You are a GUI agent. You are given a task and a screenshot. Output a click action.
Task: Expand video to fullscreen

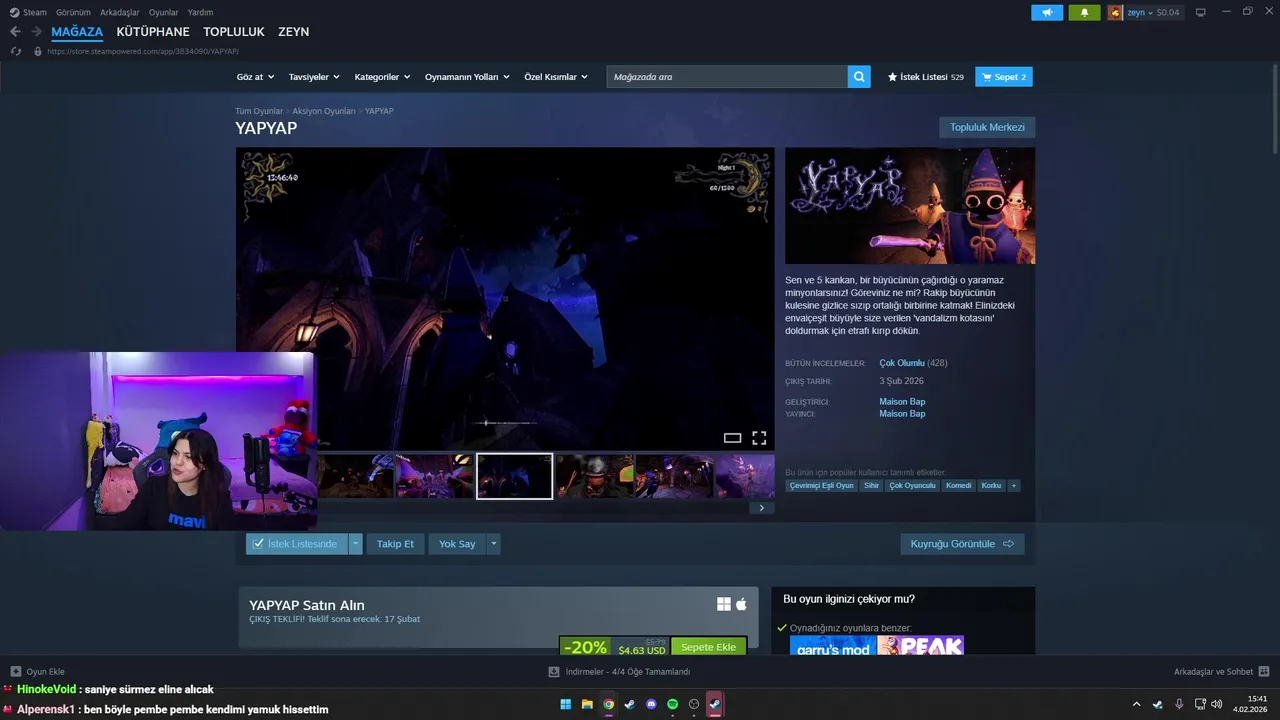[759, 438]
